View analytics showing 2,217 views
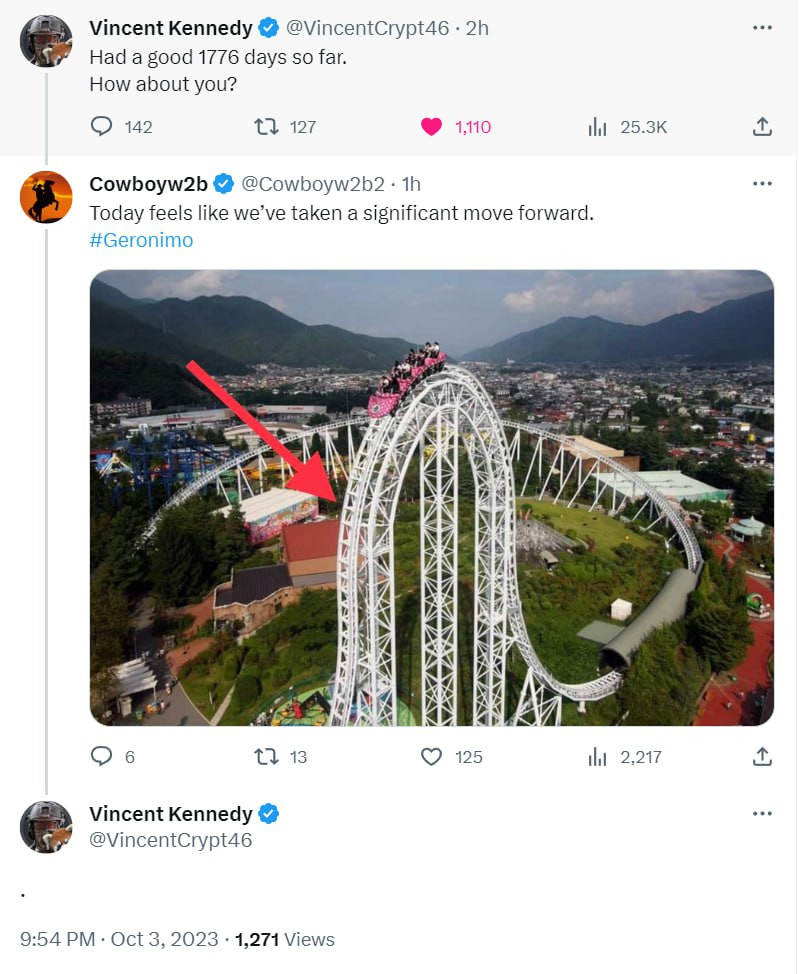Image resolution: width=799 pixels, height=974 pixels. (598, 757)
